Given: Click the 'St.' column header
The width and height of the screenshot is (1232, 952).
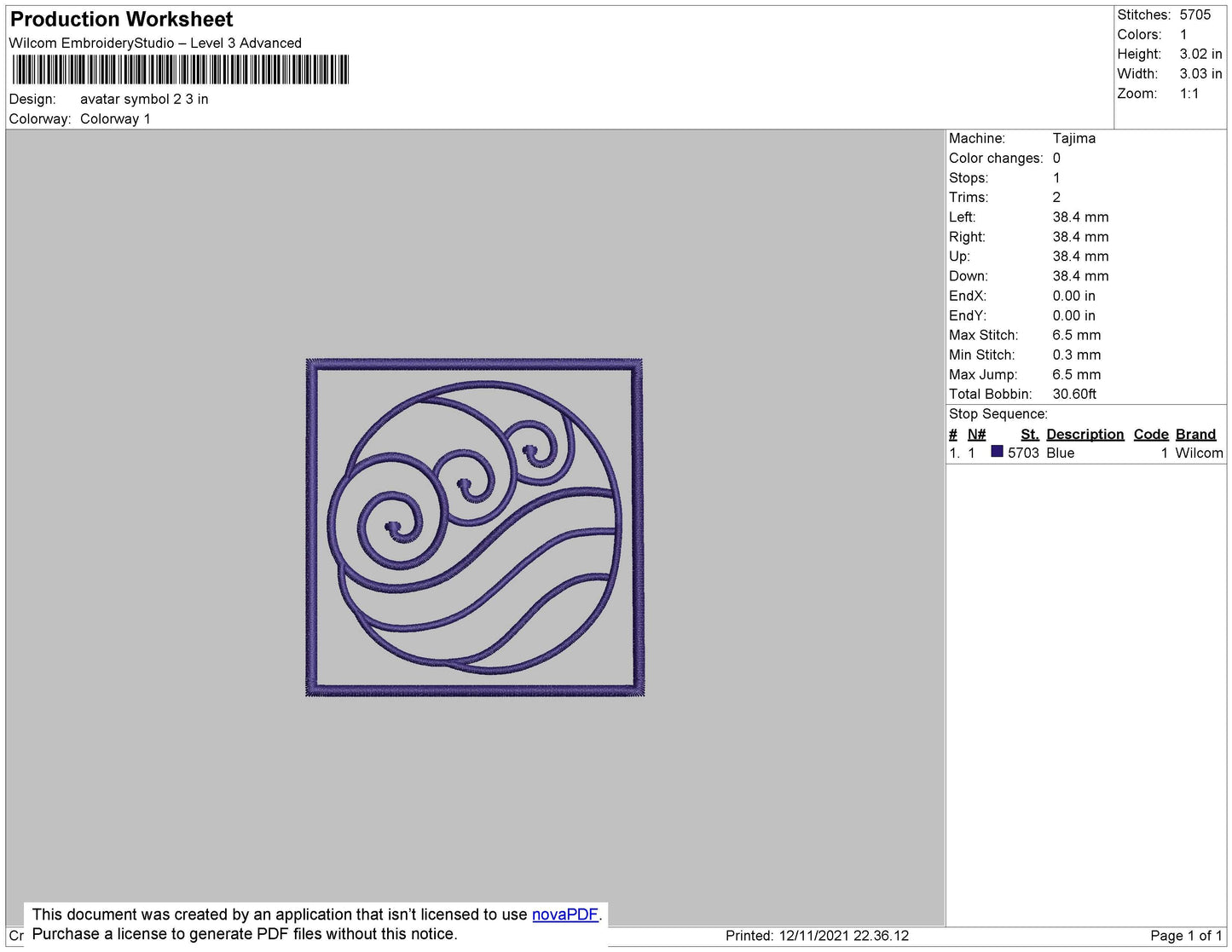Looking at the screenshot, I should 1030,434.
